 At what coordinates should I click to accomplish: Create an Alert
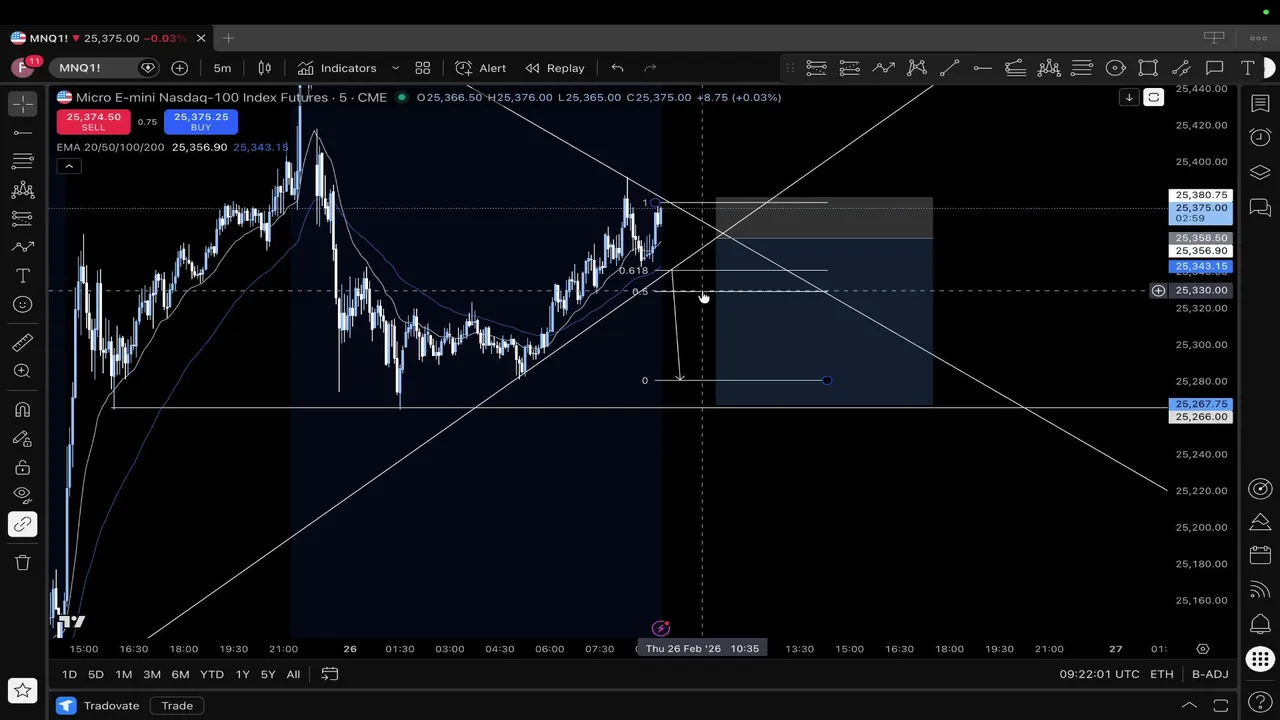pyautogui.click(x=481, y=68)
